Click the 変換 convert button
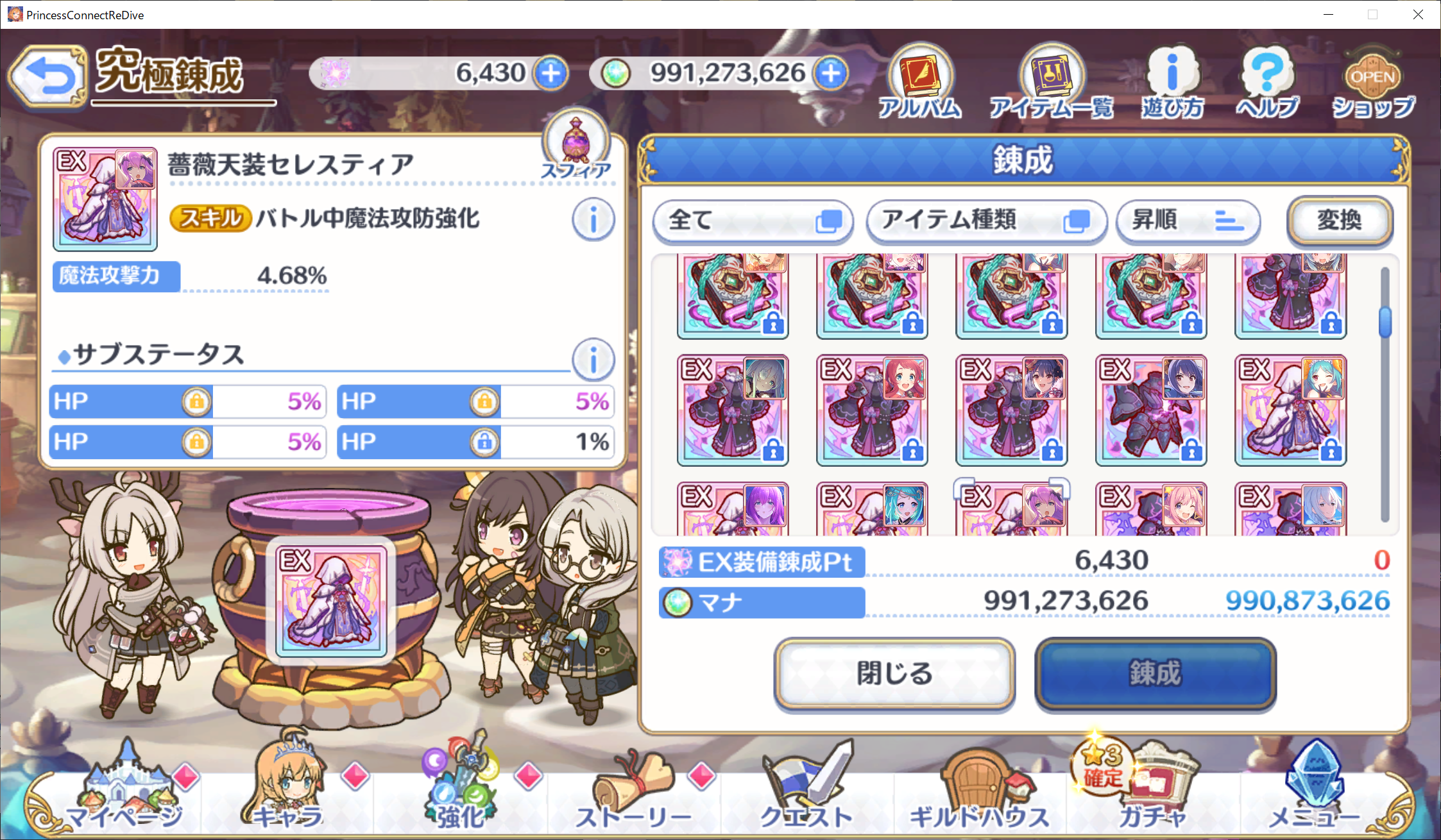 (1340, 221)
